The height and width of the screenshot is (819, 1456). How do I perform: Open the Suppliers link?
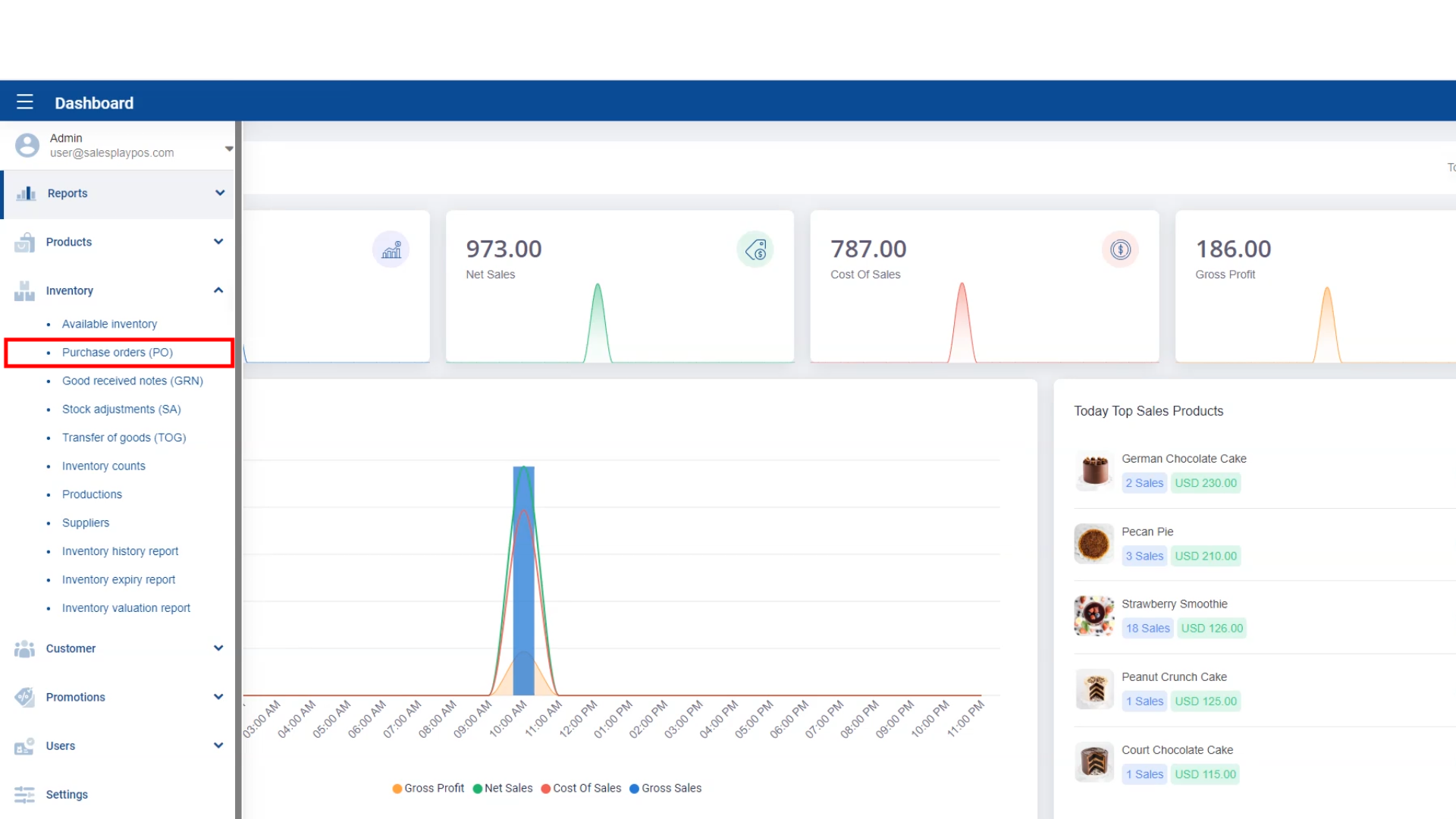(x=86, y=523)
